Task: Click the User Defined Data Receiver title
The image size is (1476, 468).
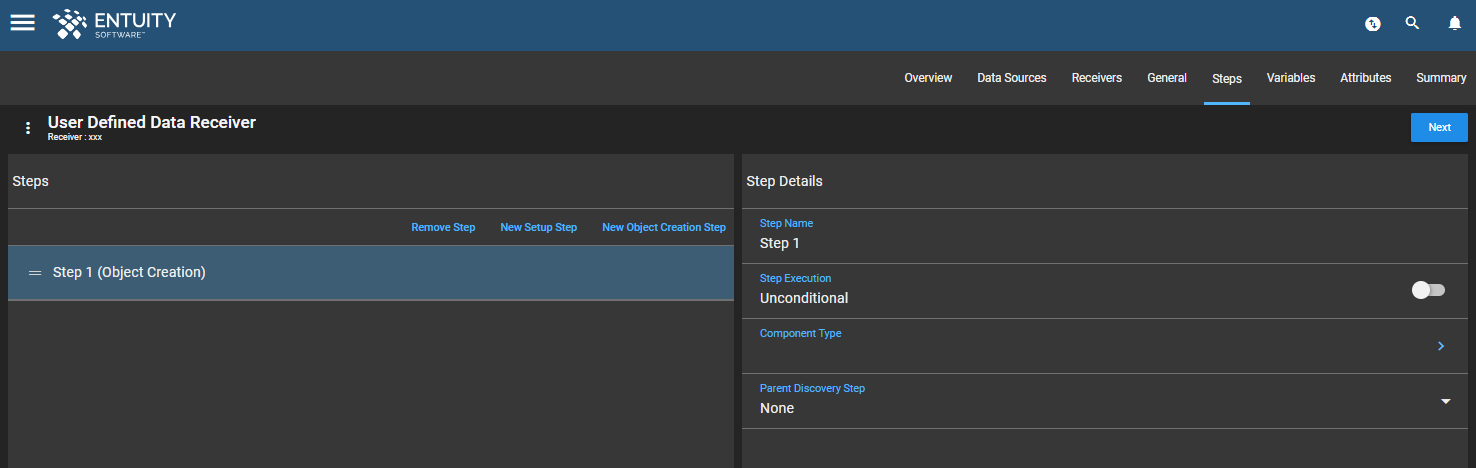Action: point(152,122)
